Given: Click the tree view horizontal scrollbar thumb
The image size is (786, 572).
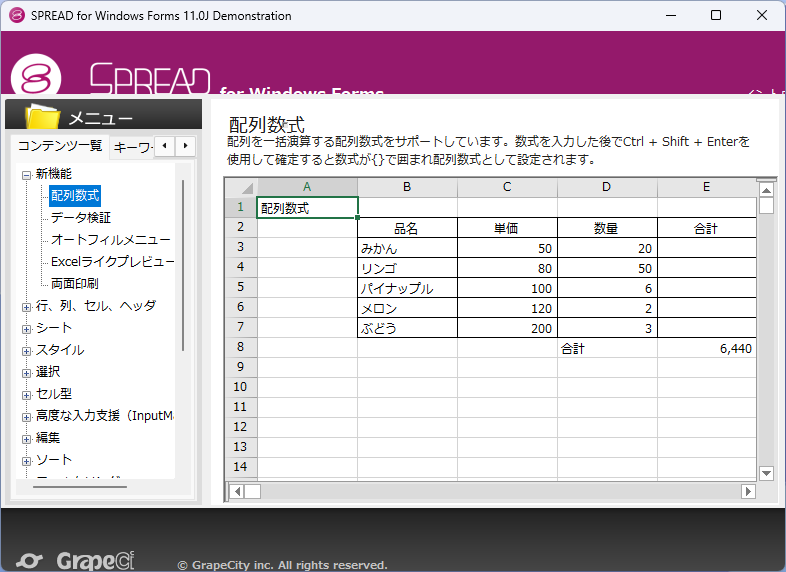Looking at the screenshot, I should (x=80, y=486).
